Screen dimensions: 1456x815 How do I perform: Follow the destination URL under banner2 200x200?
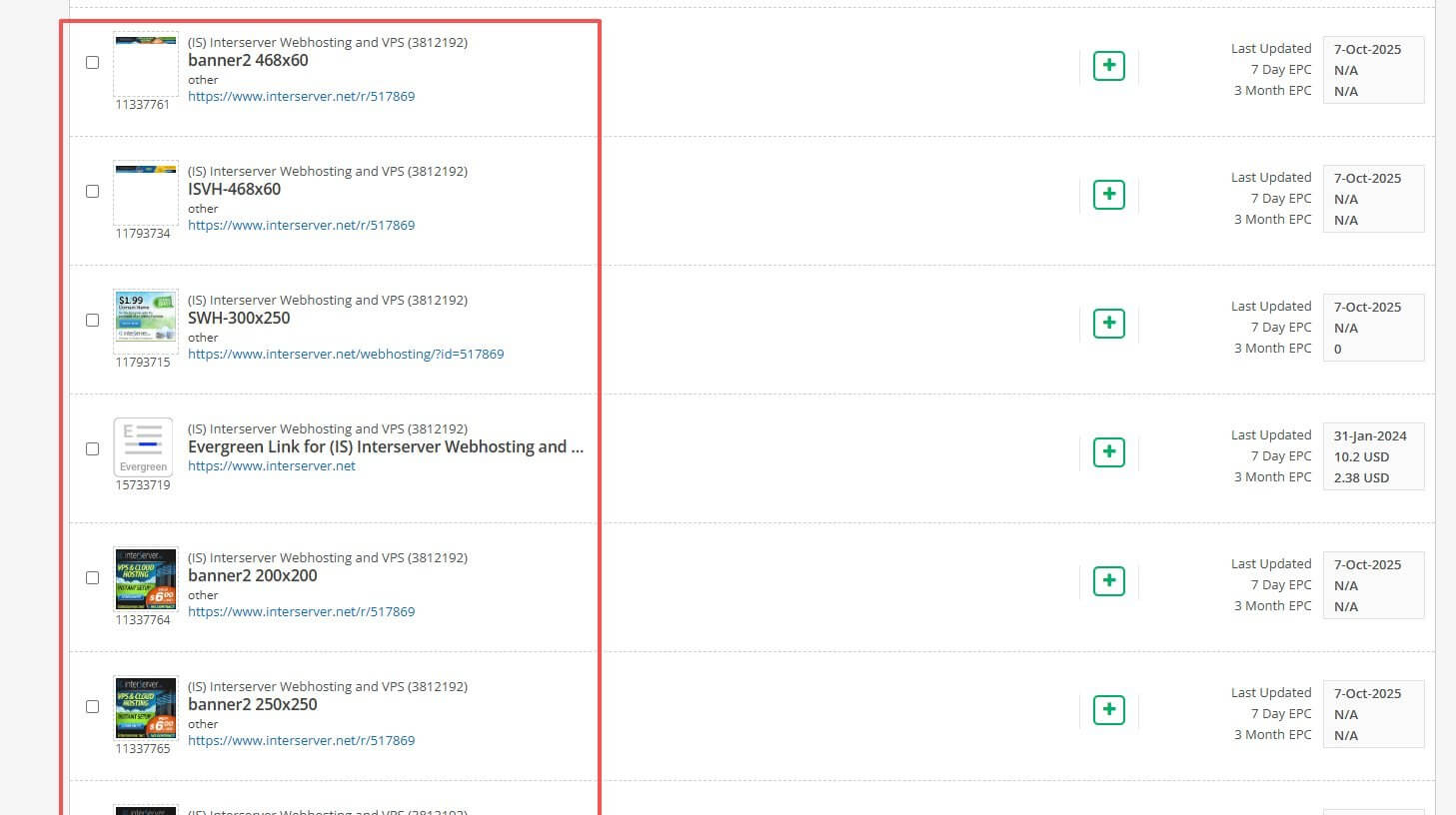(x=301, y=612)
